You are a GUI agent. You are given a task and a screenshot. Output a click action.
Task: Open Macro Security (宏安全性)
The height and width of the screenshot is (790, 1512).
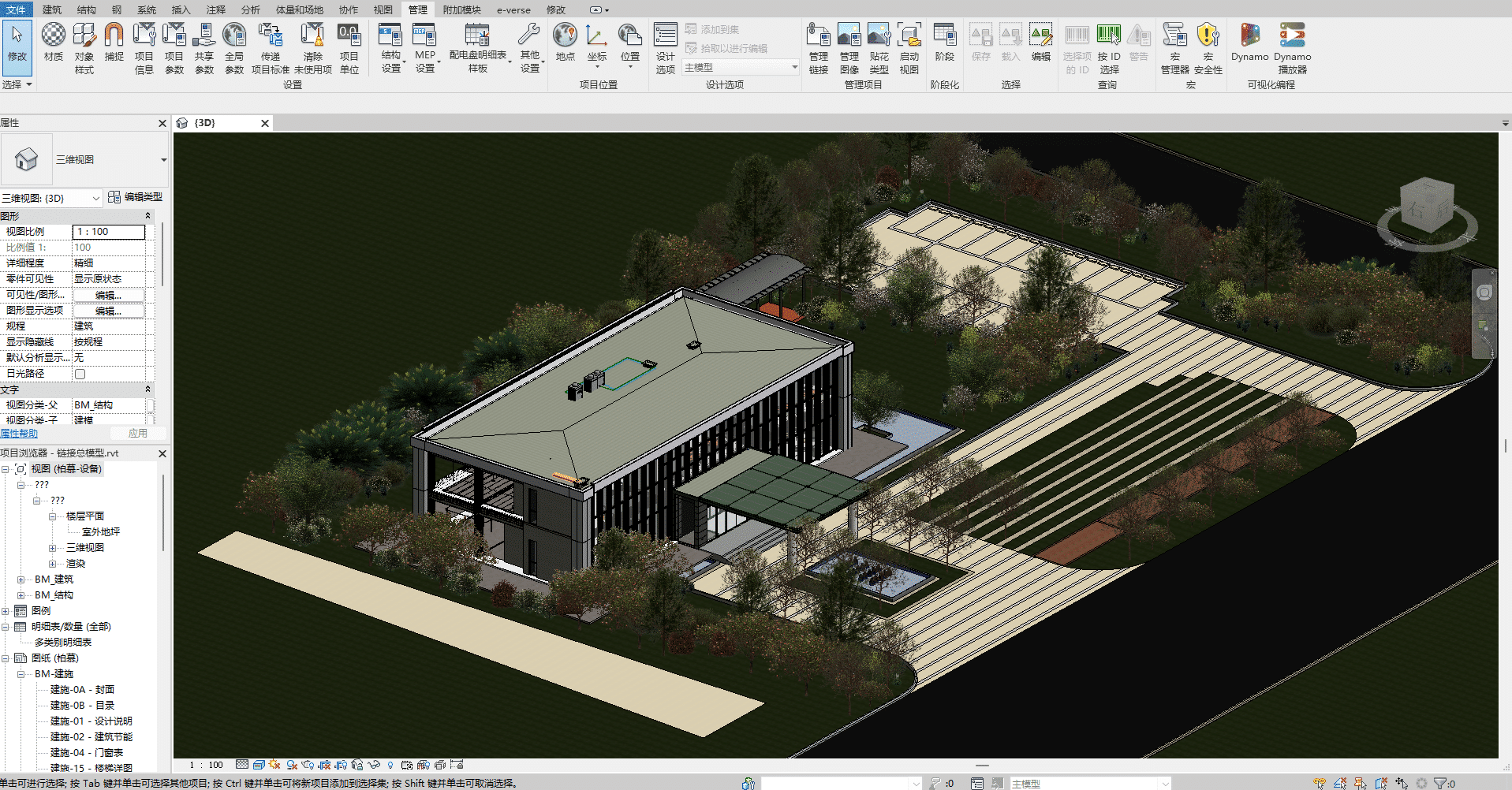click(x=1208, y=49)
